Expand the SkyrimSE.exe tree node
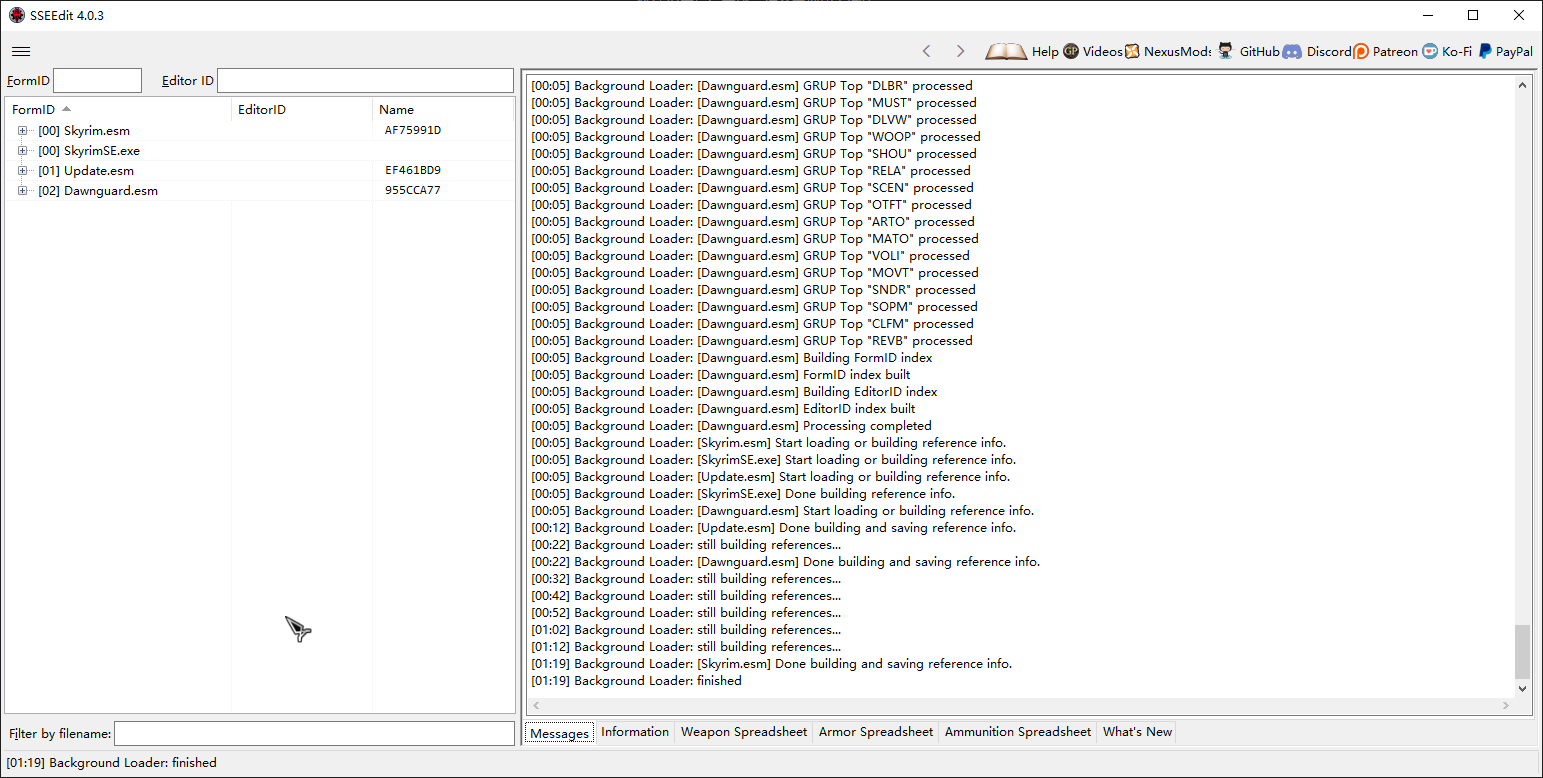Image resolution: width=1543 pixels, height=778 pixels. pyautogui.click(x=22, y=150)
